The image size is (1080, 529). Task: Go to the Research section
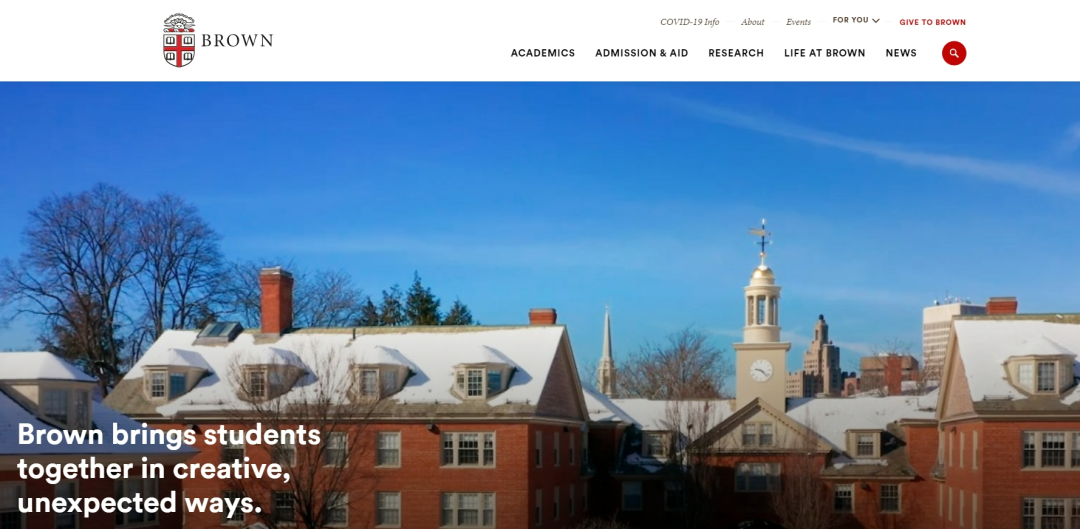click(736, 53)
